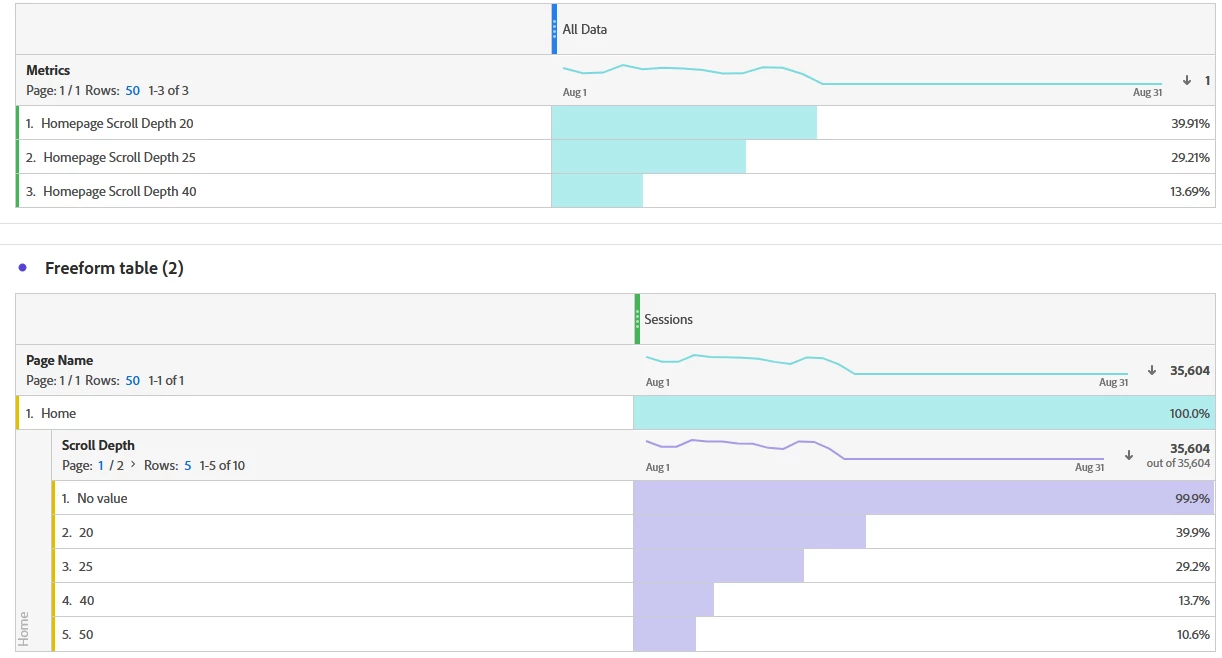Screen dimensions: 1222x658
Task: Click the sort arrow in Scroll Depth breakdown header
Action: (x=1129, y=455)
